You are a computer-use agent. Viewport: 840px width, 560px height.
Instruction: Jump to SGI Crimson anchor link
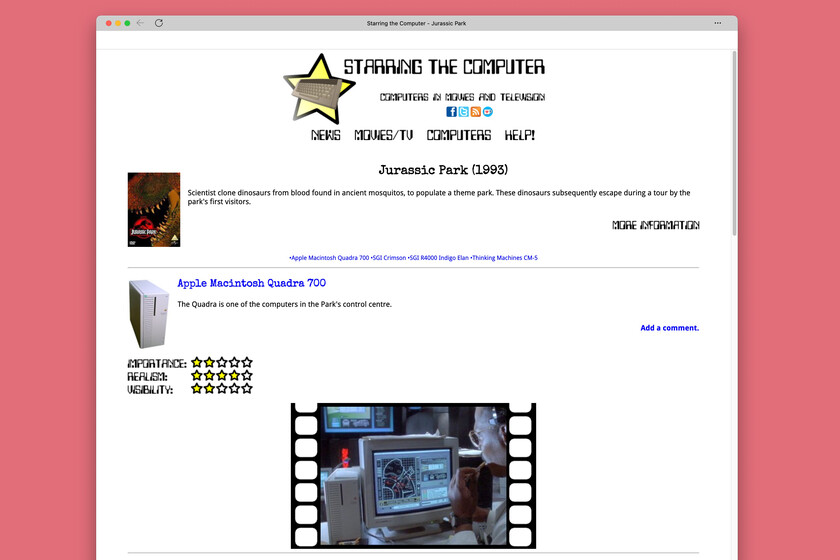click(388, 258)
